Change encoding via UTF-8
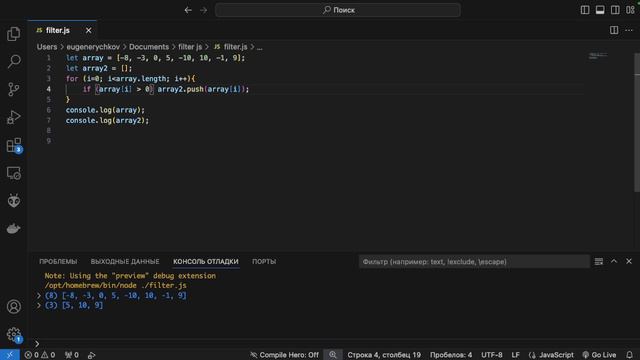Viewport: 640px width, 360px height. [492, 355]
